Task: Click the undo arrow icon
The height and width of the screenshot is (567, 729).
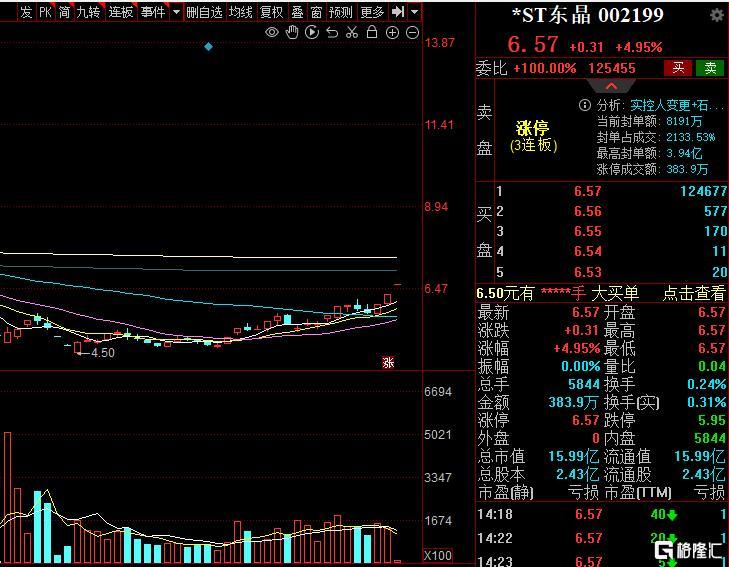Action: pos(332,33)
